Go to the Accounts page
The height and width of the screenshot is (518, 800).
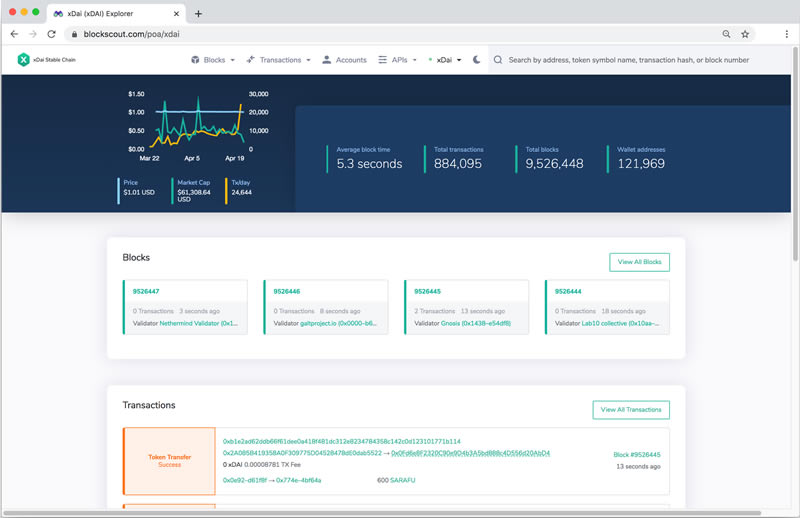pyautogui.click(x=344, y=60)
